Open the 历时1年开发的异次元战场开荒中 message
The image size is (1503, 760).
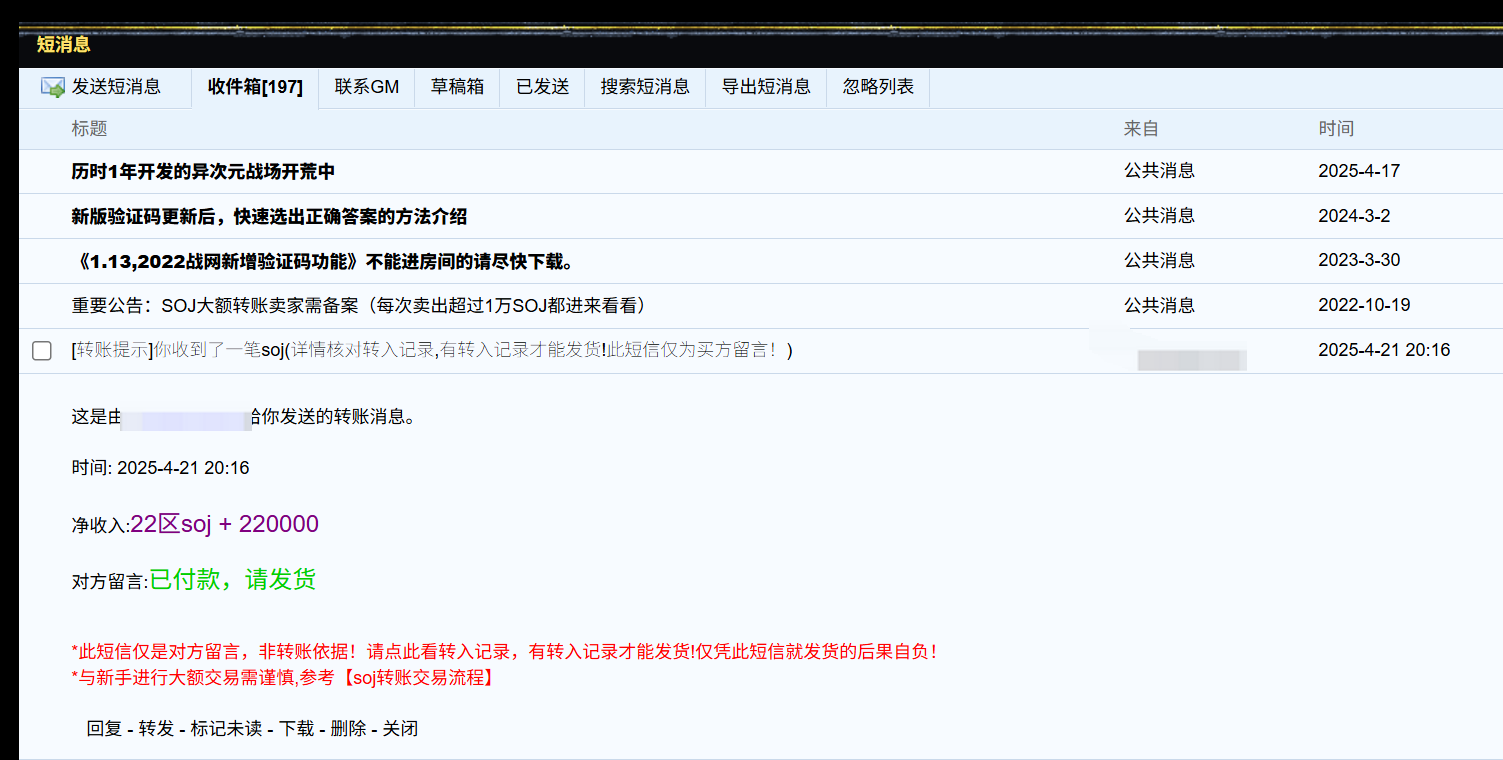(203, 172)
